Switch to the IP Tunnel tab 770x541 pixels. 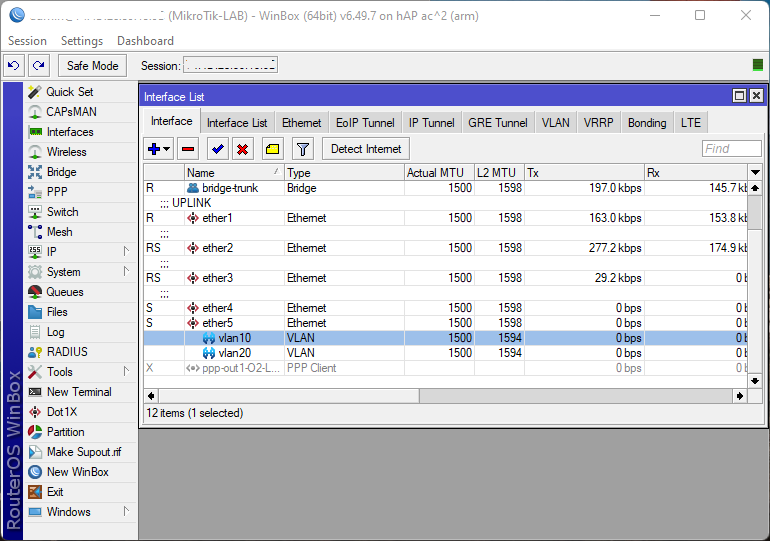pos(432,123)
